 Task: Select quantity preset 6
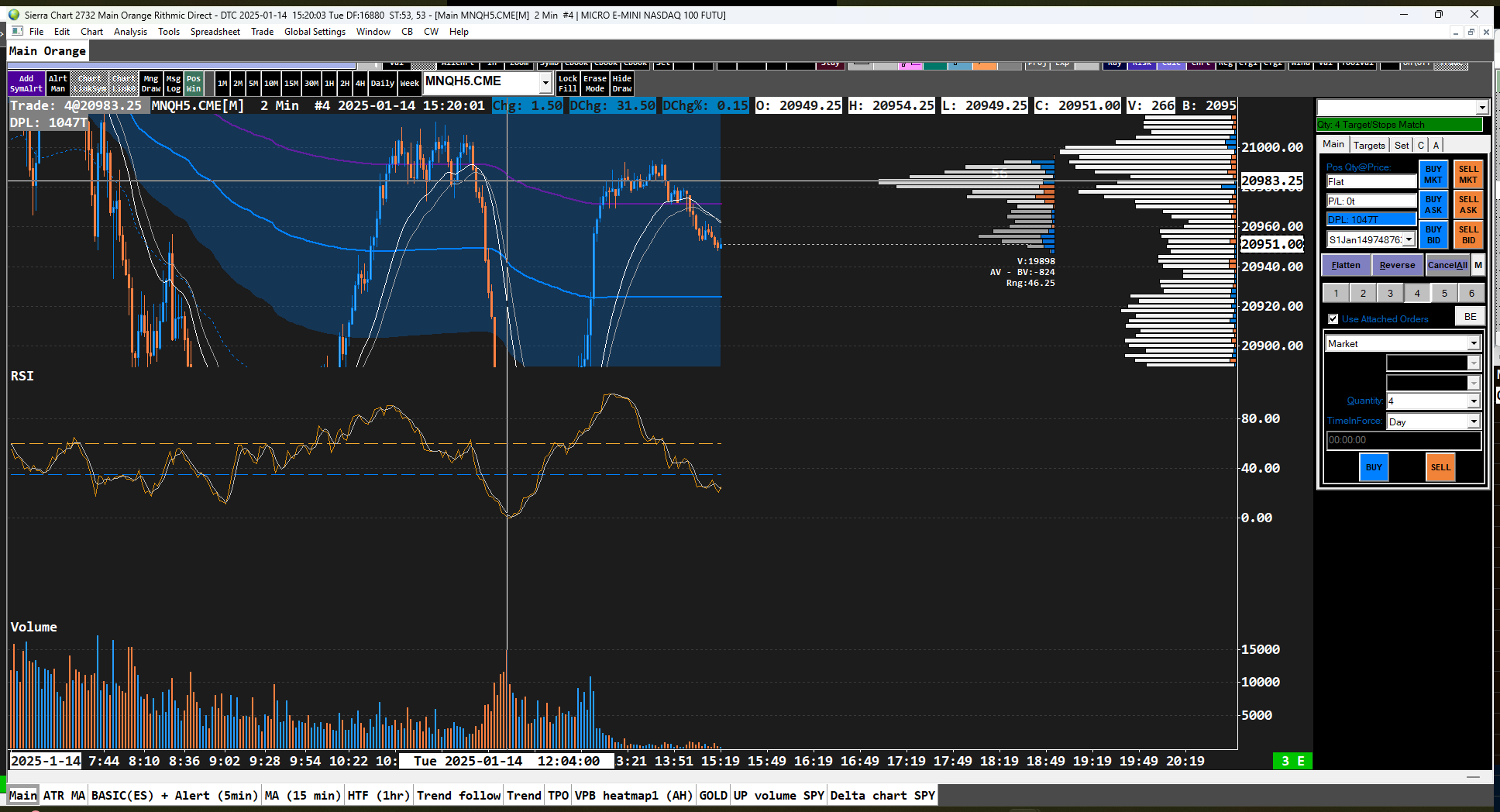point(1471,293)
